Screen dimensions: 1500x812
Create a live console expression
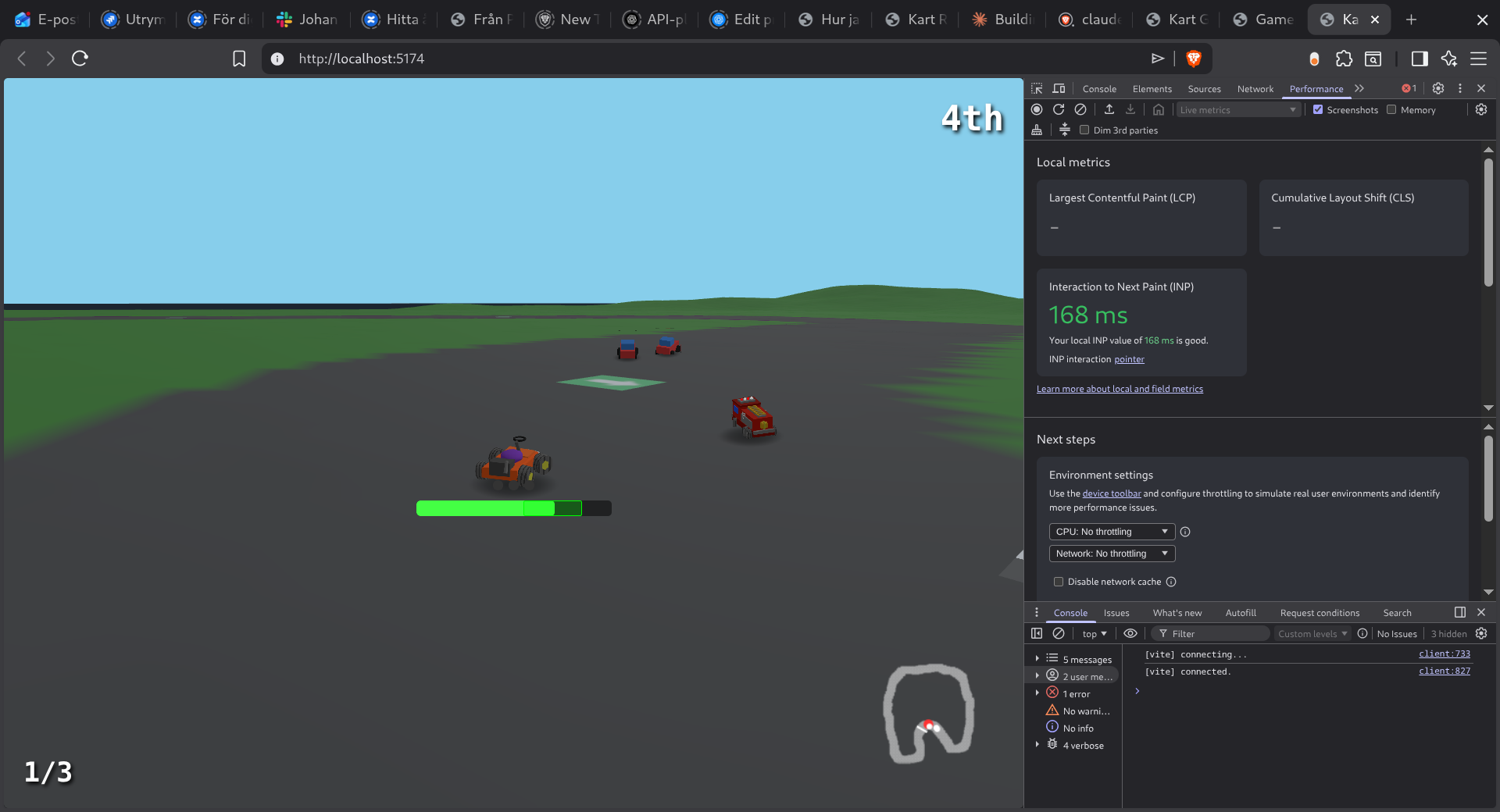(1131, 633)
